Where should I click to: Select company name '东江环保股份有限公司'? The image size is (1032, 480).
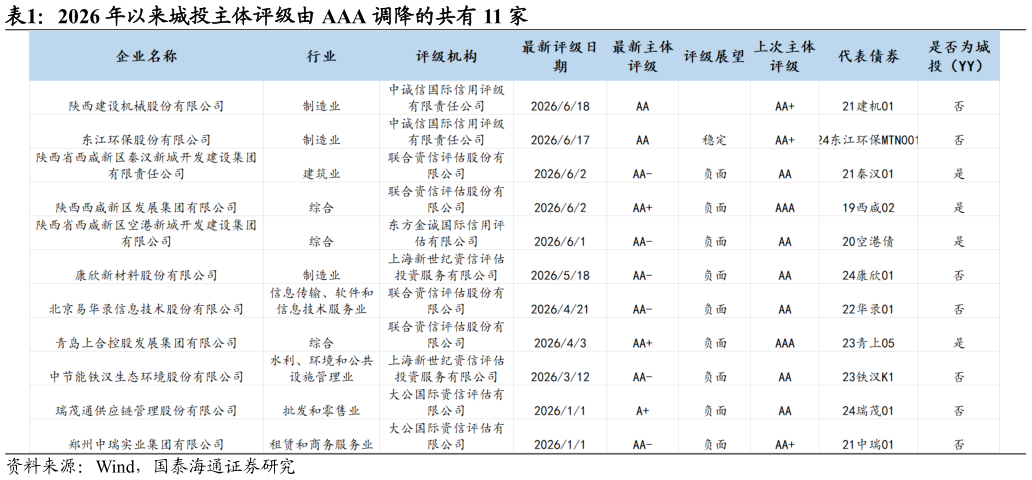(146, 140)
